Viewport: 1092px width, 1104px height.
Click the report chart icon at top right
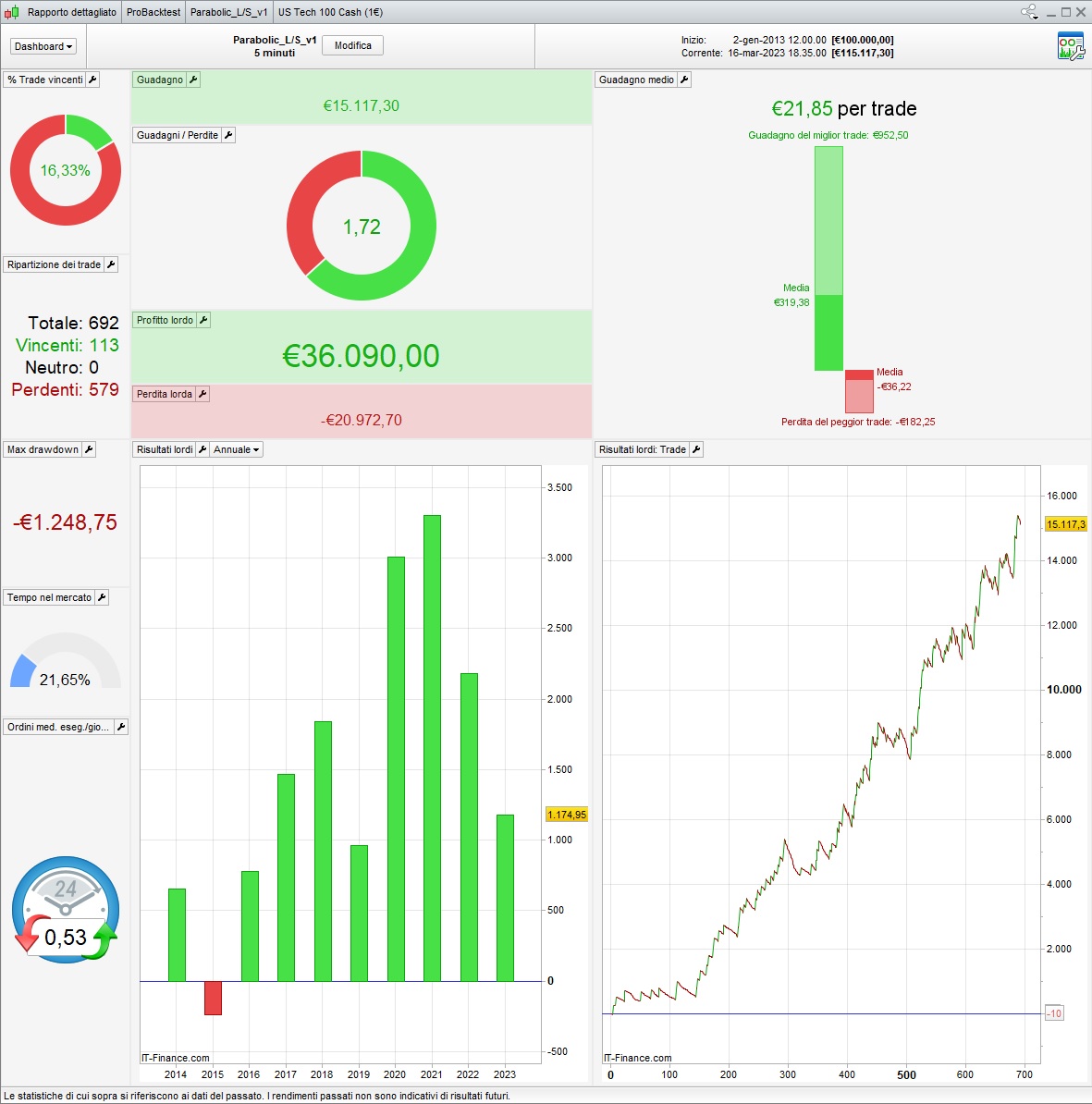coord(1071,46)
